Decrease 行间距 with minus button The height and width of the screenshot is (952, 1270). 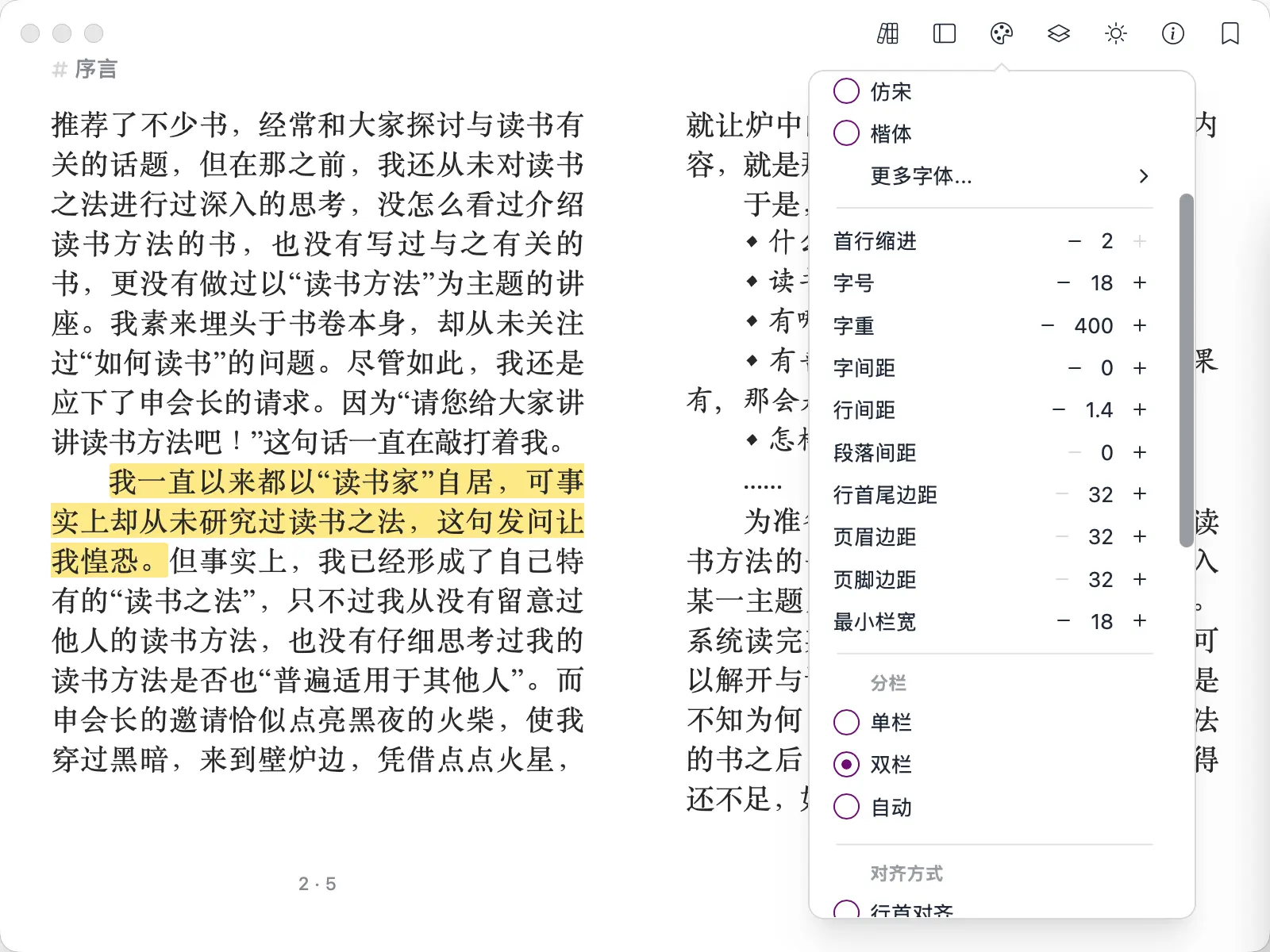click(1059, 410)
